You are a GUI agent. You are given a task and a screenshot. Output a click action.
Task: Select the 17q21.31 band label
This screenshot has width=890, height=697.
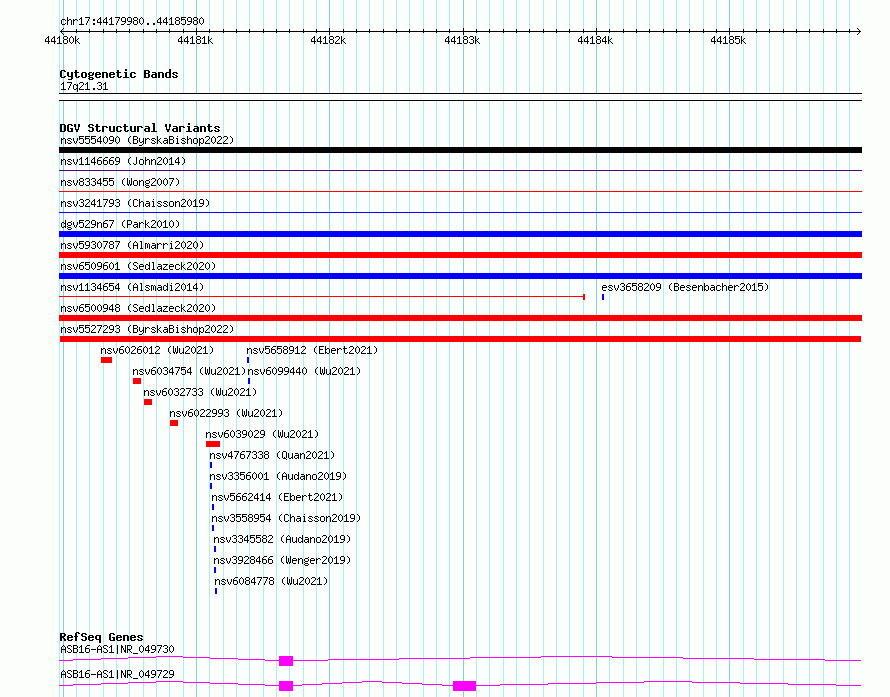(x=84, y=86)
